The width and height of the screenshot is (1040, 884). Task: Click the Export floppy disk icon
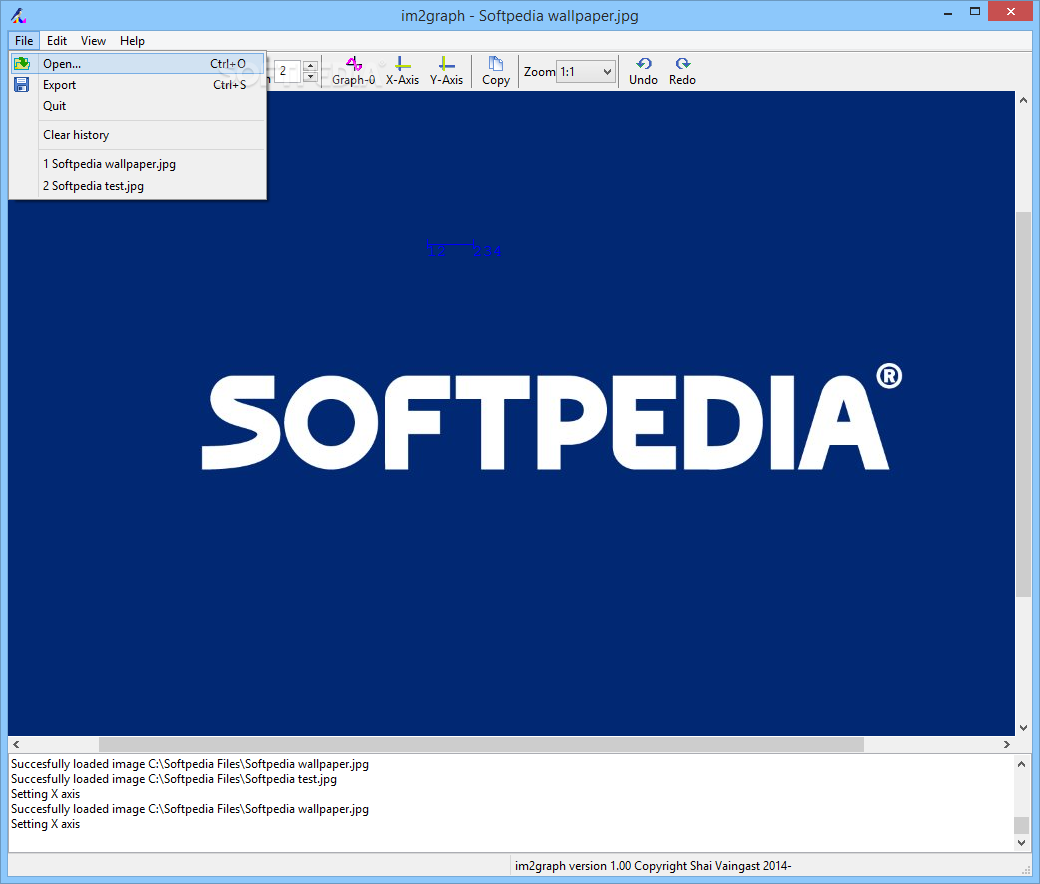pos(22,84)
